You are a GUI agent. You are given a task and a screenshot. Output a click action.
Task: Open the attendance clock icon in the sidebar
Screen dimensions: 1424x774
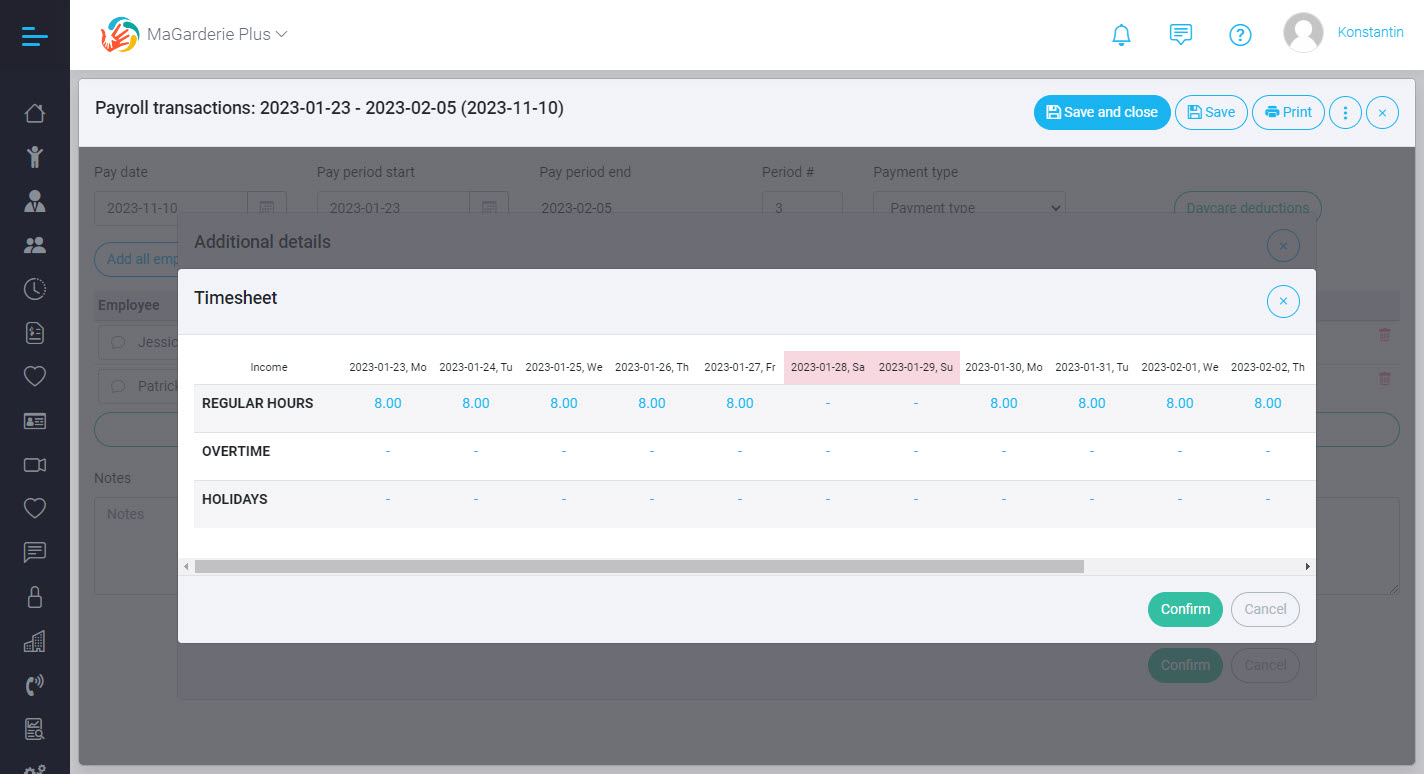click(34, 288)
